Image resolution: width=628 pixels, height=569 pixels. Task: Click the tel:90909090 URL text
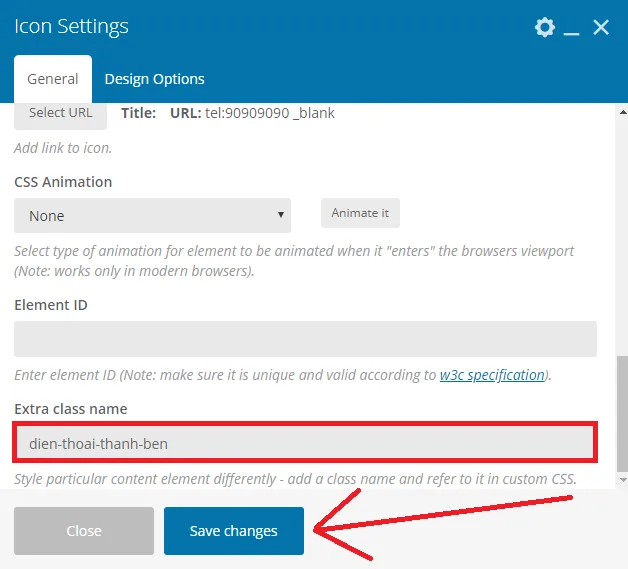(x=247, y=113)
